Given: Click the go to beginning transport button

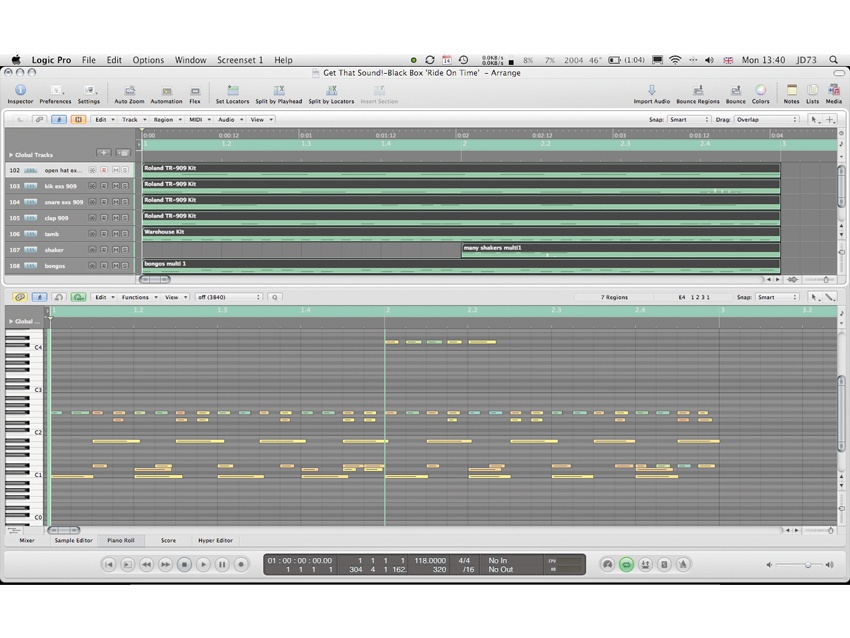Looking at the screenshot, I should (108, 564).
